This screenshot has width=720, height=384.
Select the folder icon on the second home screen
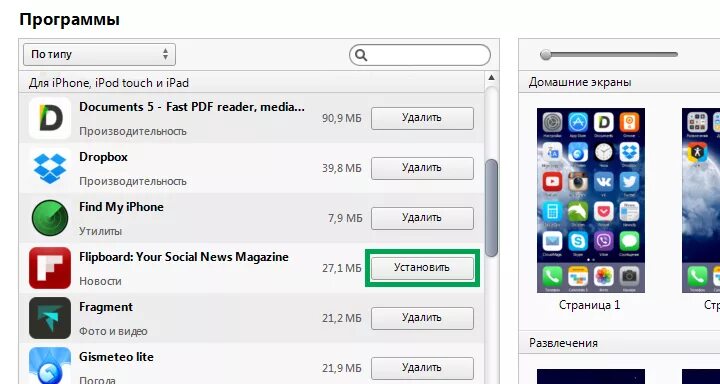tap(697, 123)
